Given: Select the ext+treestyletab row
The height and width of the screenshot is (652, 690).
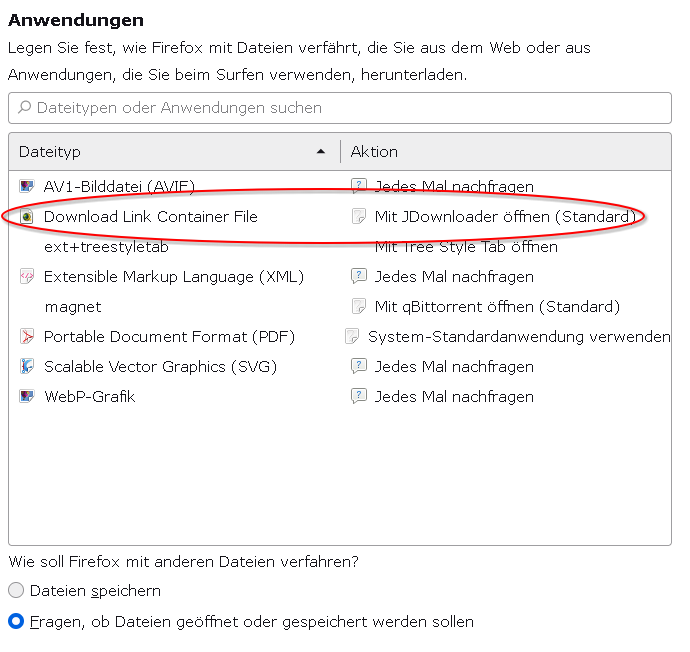Looking at the screenshot, I should coord(105,246).
